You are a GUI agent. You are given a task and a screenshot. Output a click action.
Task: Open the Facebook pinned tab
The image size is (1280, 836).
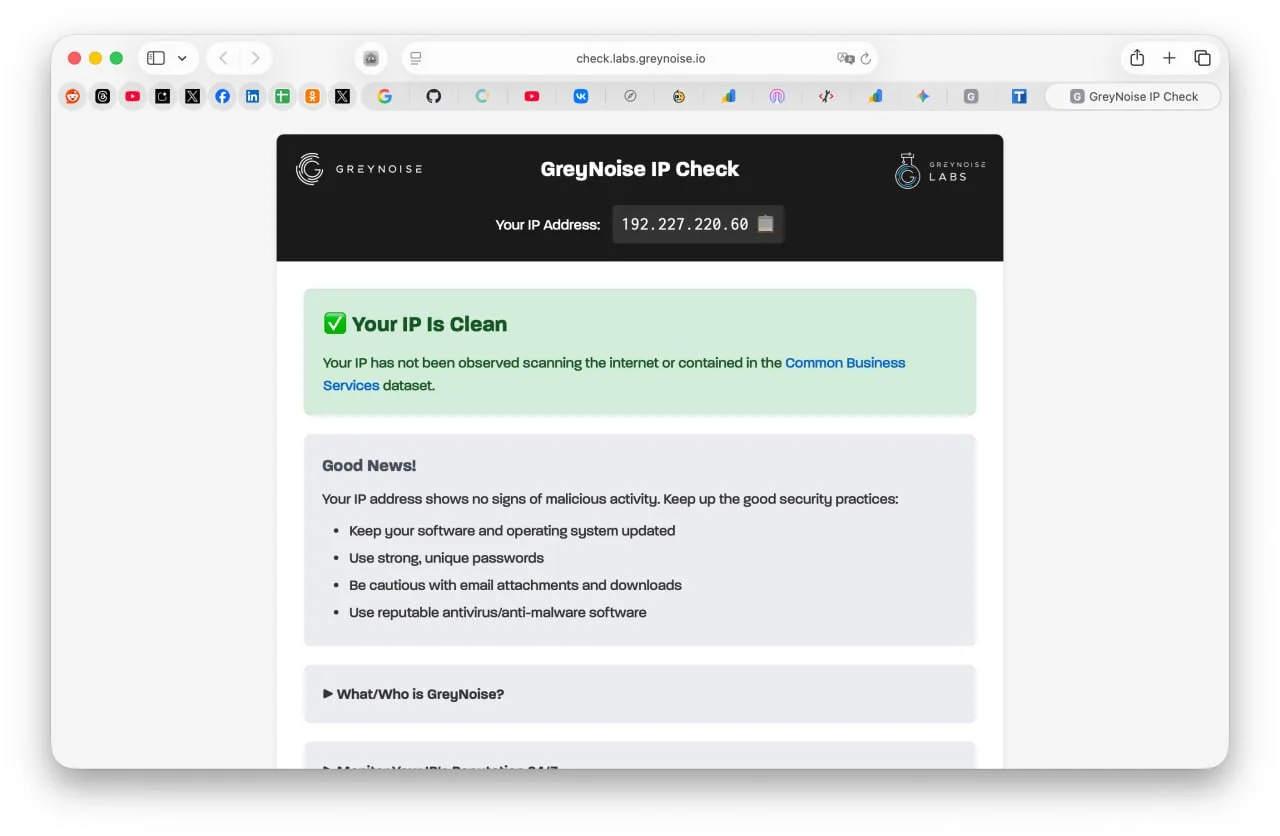222,97
